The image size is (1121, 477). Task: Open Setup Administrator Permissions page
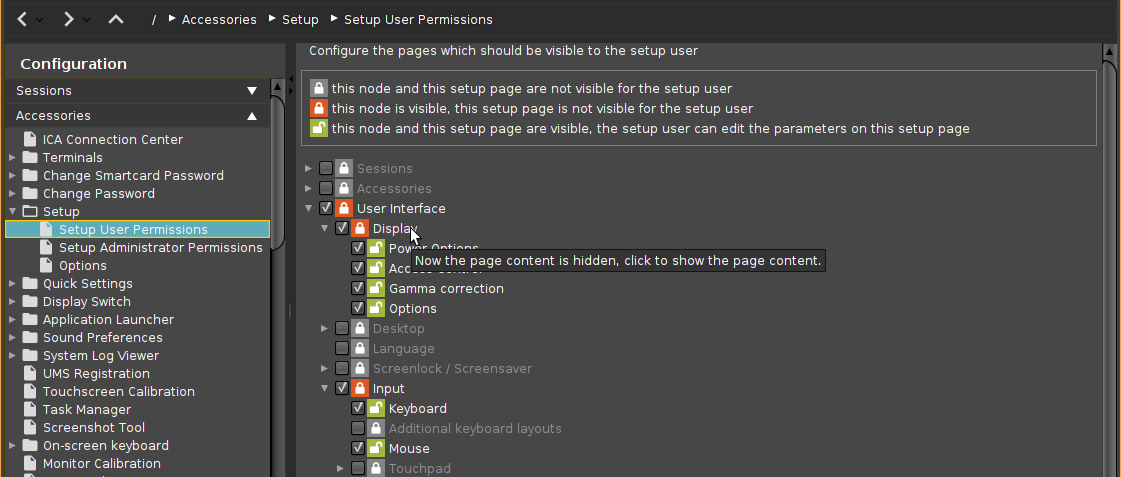[x=160, y=248]
